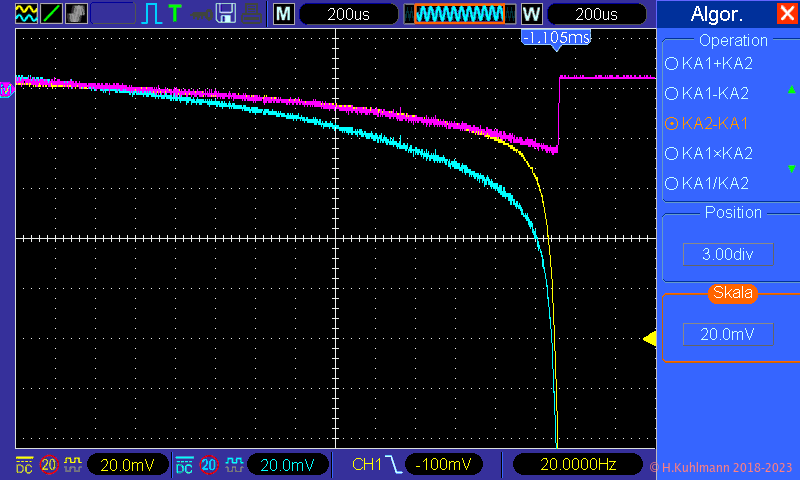Image resolution: width=800 pixels, height=480 pixels.
Task: Select the KA1-KA2 math operation
Action: pos(708,93)
